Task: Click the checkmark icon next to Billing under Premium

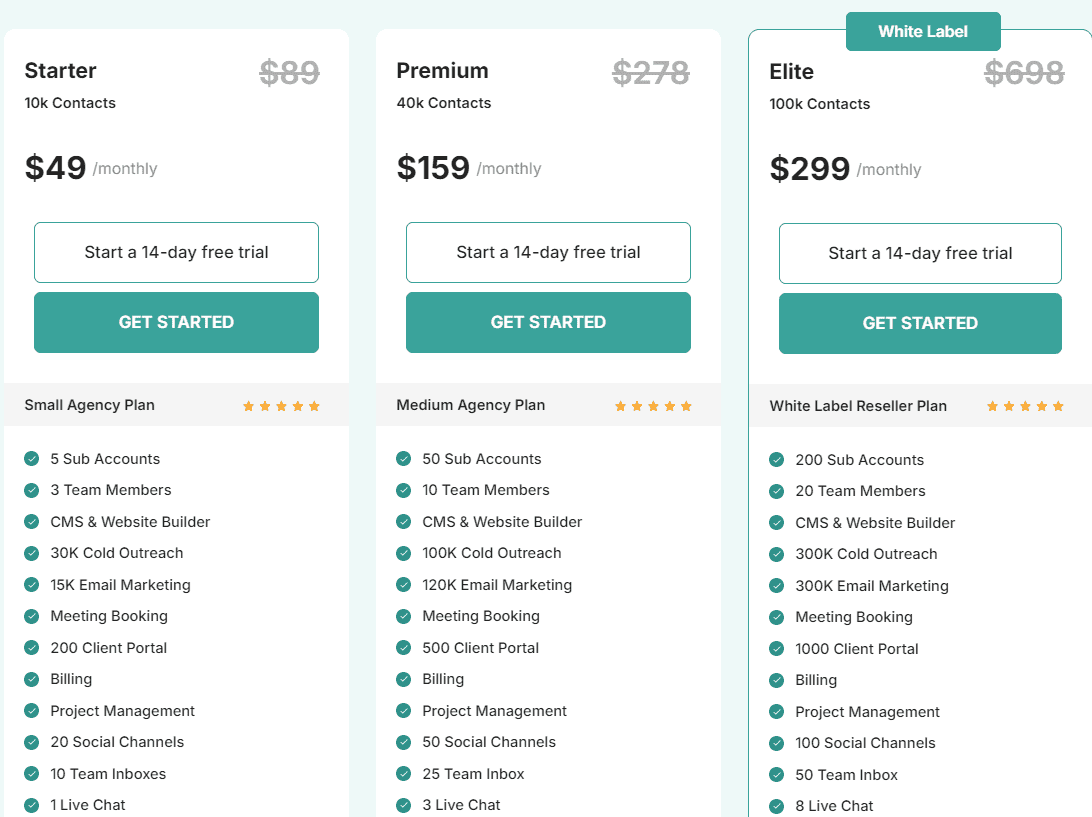Action: (x=403, y=678)
